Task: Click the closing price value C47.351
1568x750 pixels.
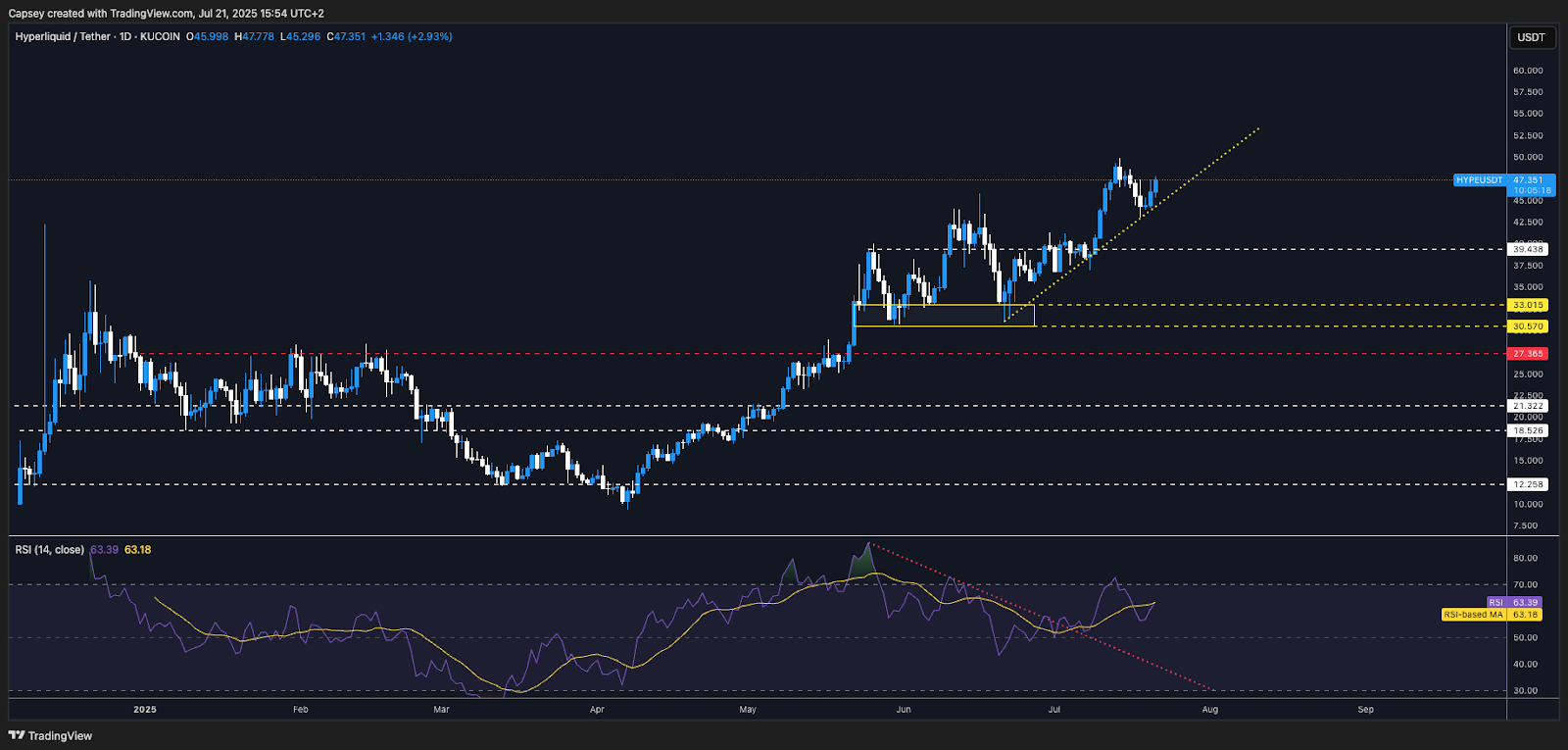Action: (346, 36)
